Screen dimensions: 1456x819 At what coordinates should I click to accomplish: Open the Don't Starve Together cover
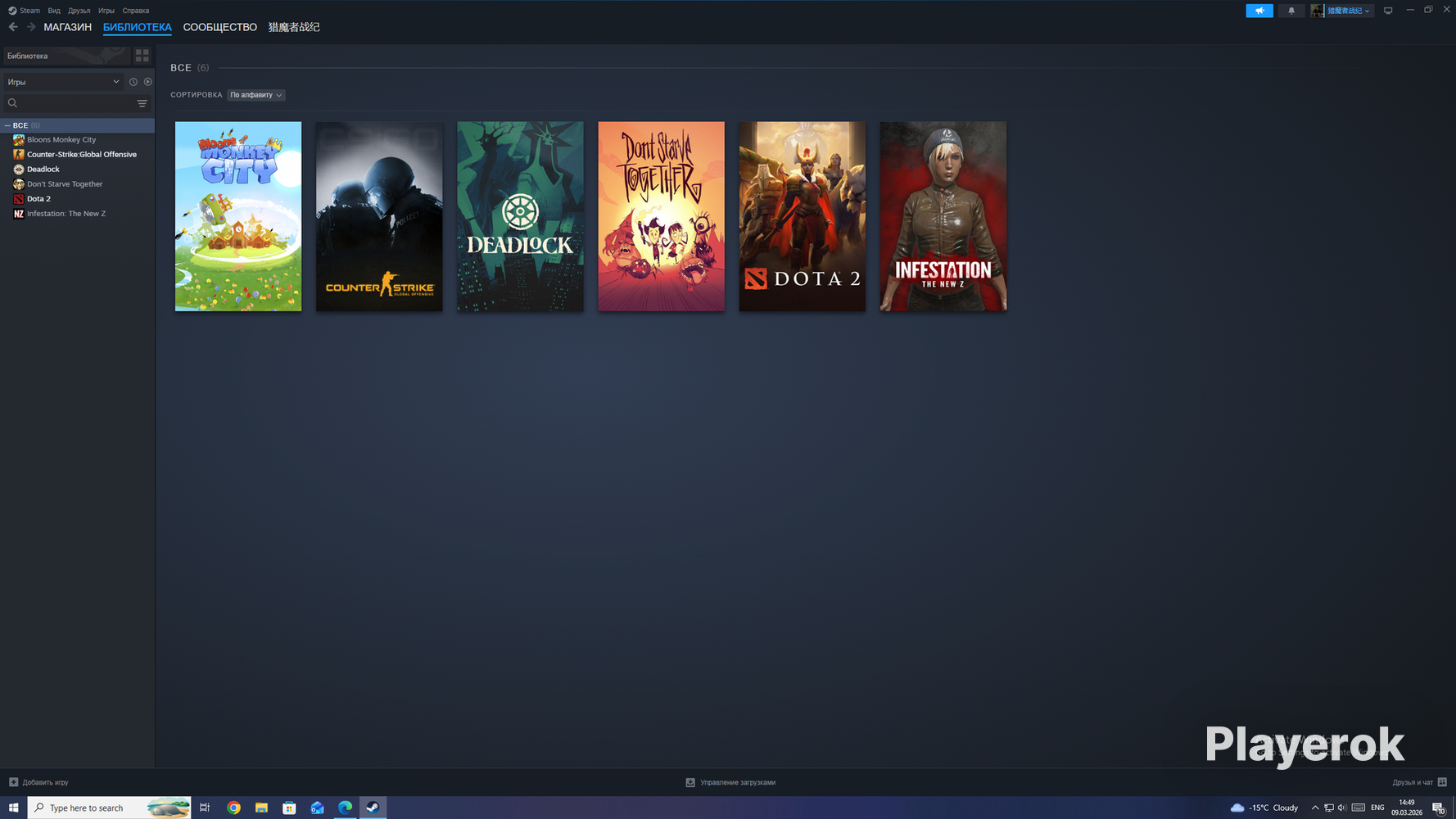[661, 216]
